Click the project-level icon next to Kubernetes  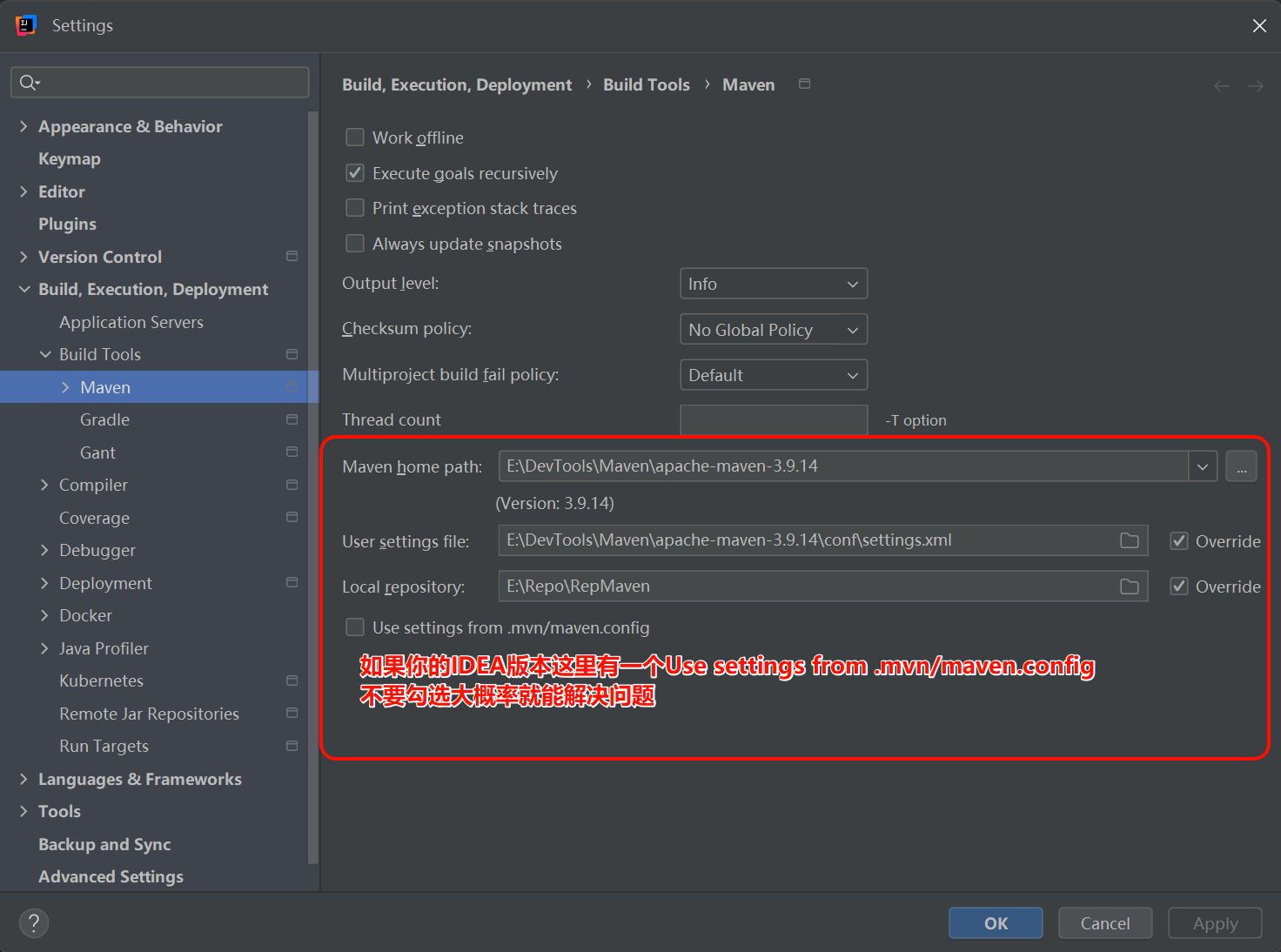pyautogui.click(x=292, y=680)
